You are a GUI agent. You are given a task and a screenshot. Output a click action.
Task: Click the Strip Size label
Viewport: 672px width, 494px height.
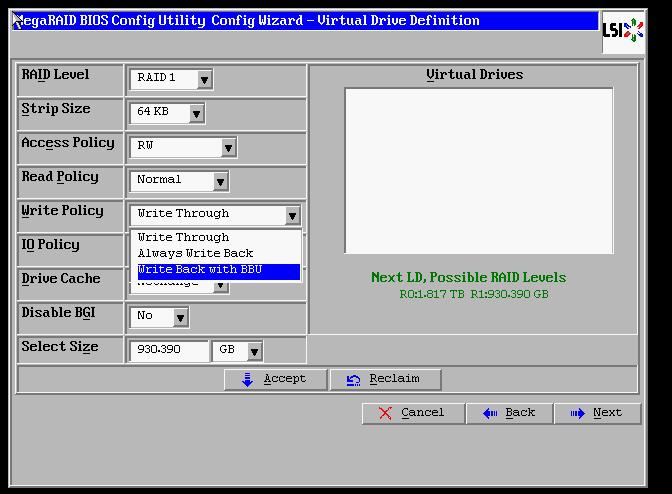pos(56,109)
